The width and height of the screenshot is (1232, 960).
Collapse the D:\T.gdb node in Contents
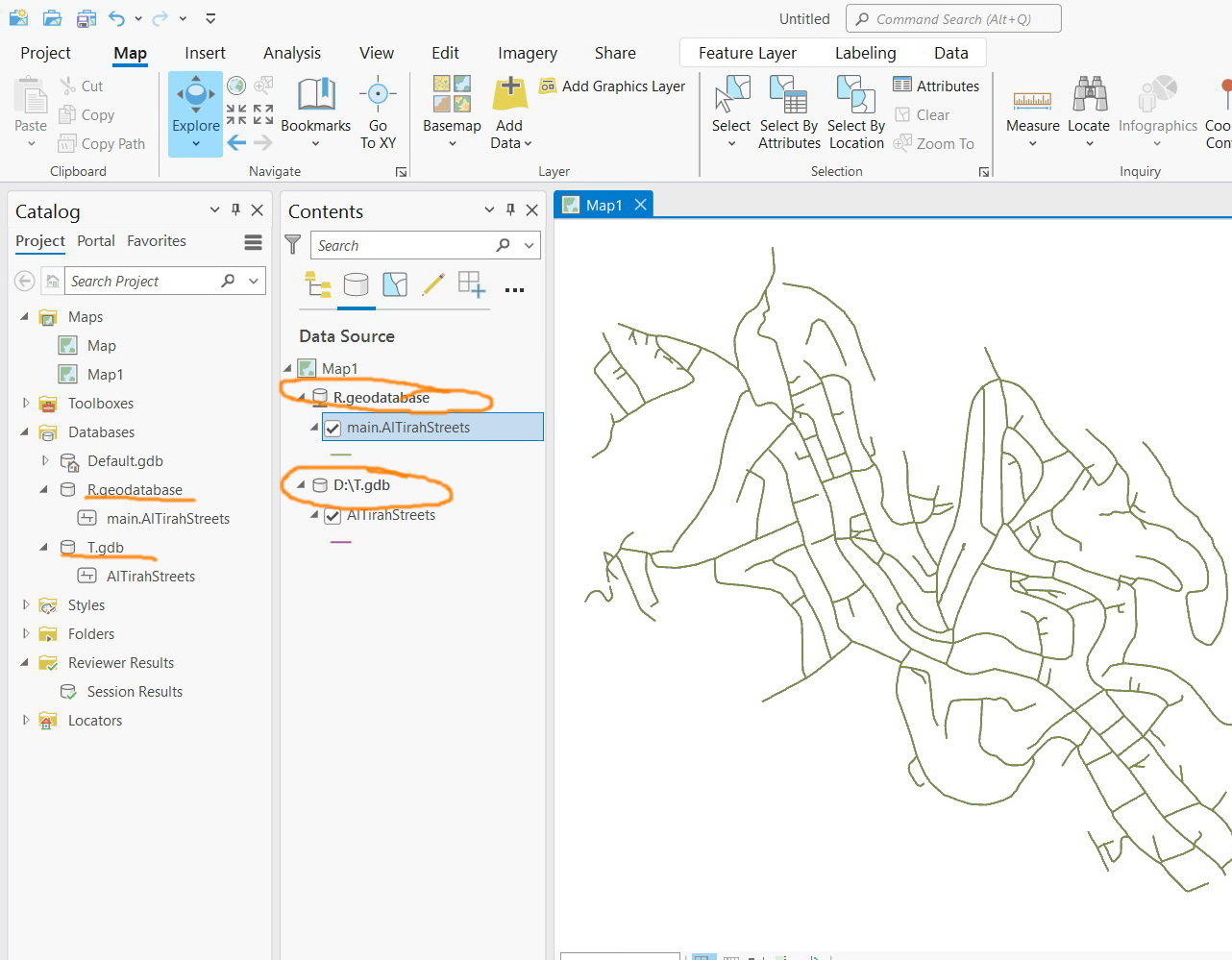(302, 484)
